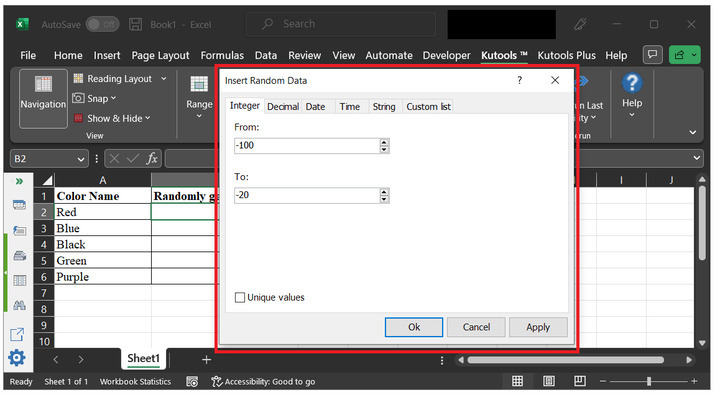Switch to Page Break Preview icon
This screenshot has height=395, width=715.
click(580, 381)
